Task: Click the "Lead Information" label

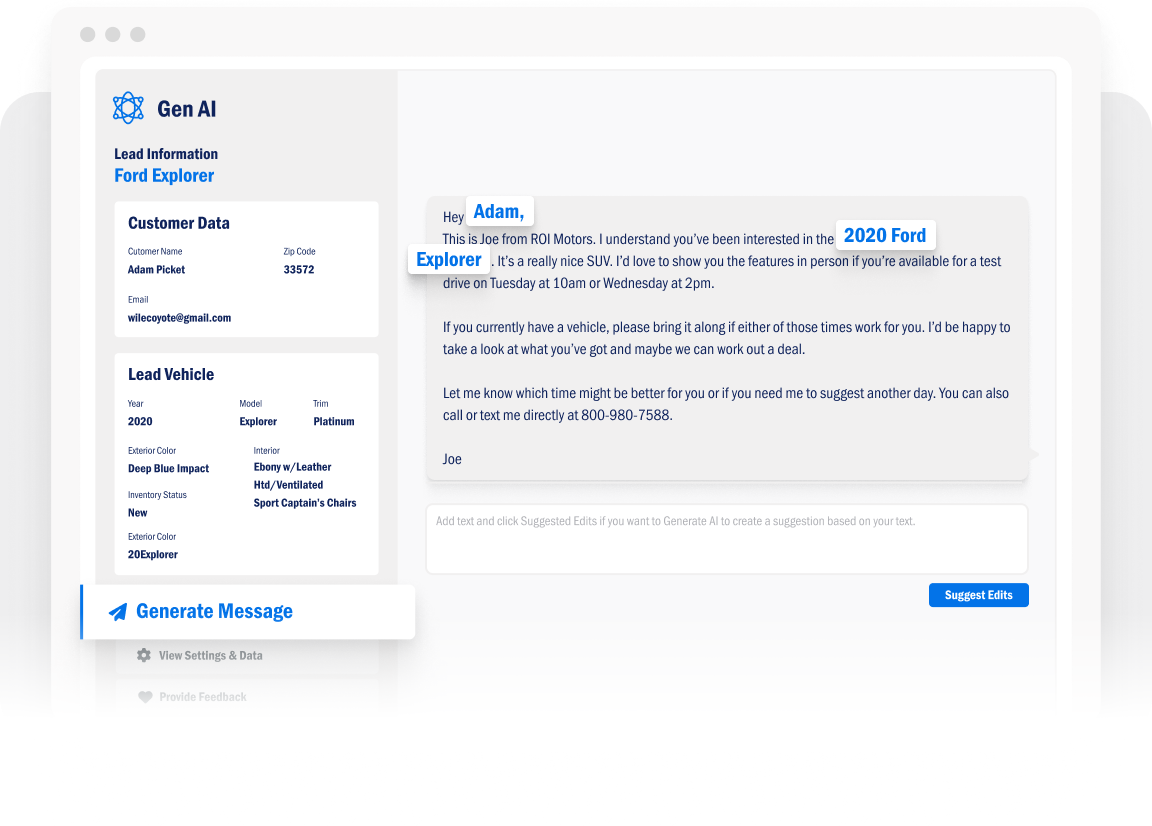Action: tap(166, 154)
